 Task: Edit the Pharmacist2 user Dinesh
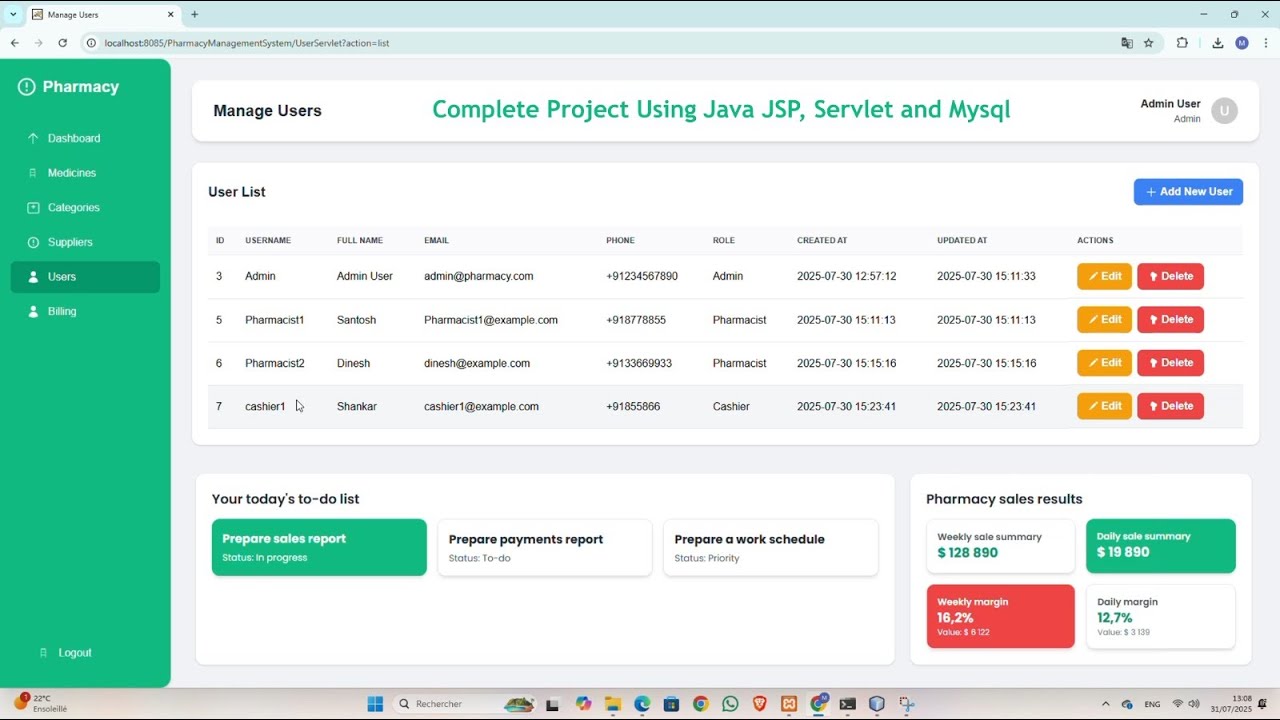point(1104,363)
